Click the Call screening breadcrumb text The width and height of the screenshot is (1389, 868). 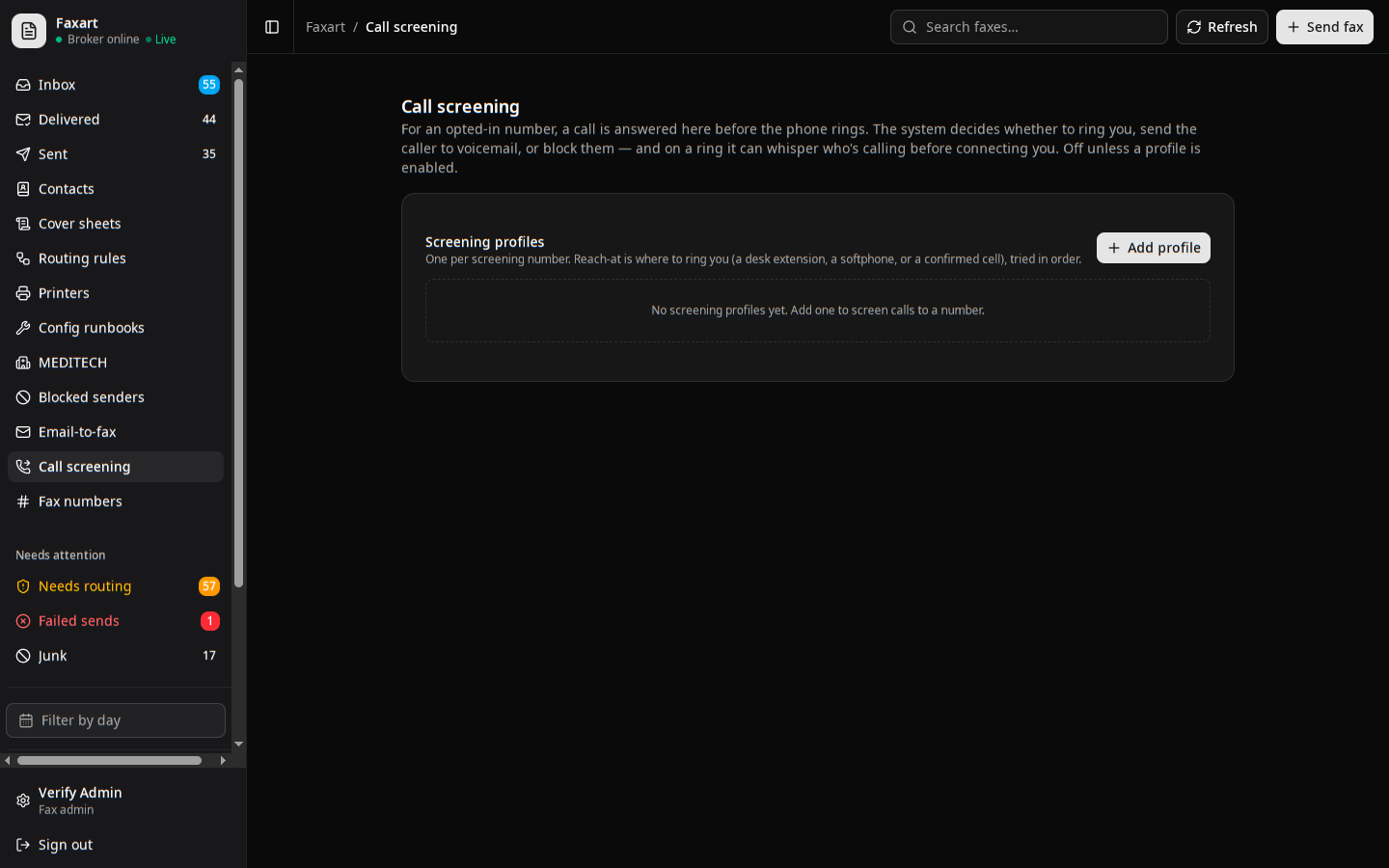(411, 27)
